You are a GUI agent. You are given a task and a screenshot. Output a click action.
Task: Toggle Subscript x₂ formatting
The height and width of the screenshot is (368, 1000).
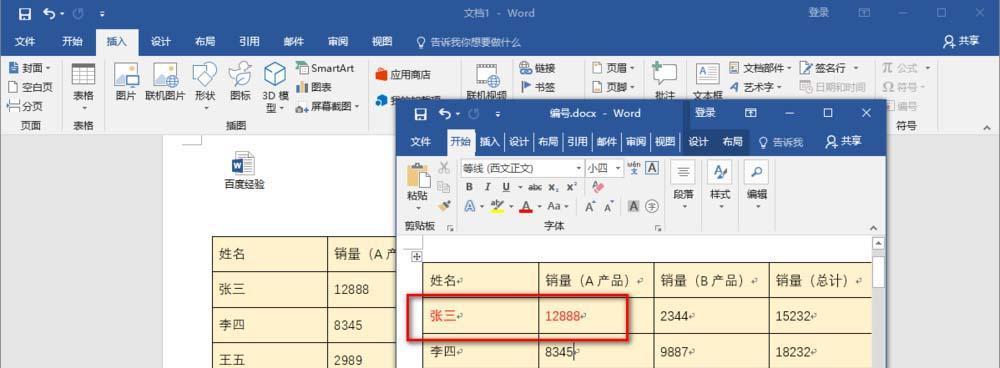tap(553, 187)
